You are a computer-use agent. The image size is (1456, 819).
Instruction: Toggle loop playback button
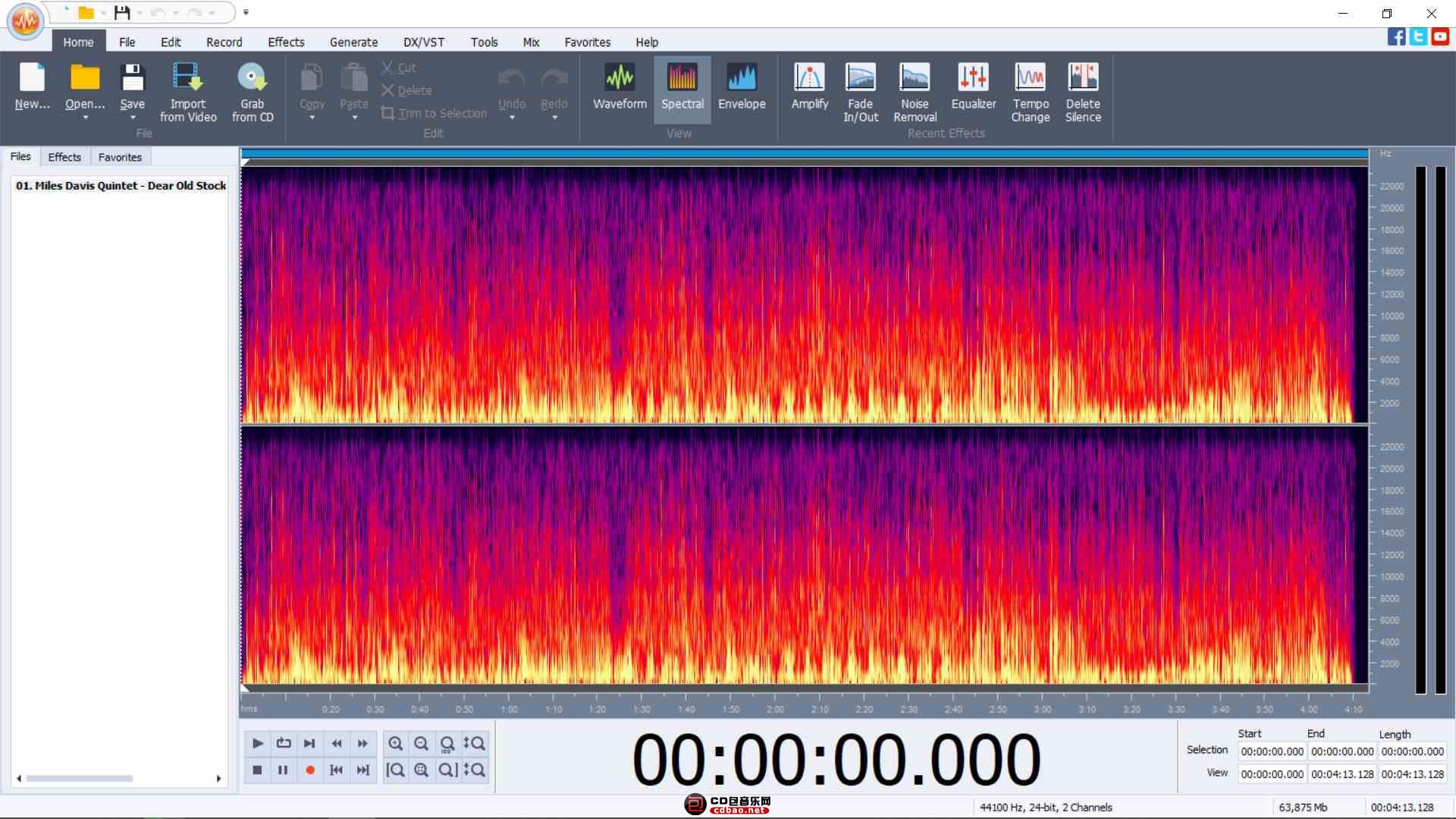point(284,743)
